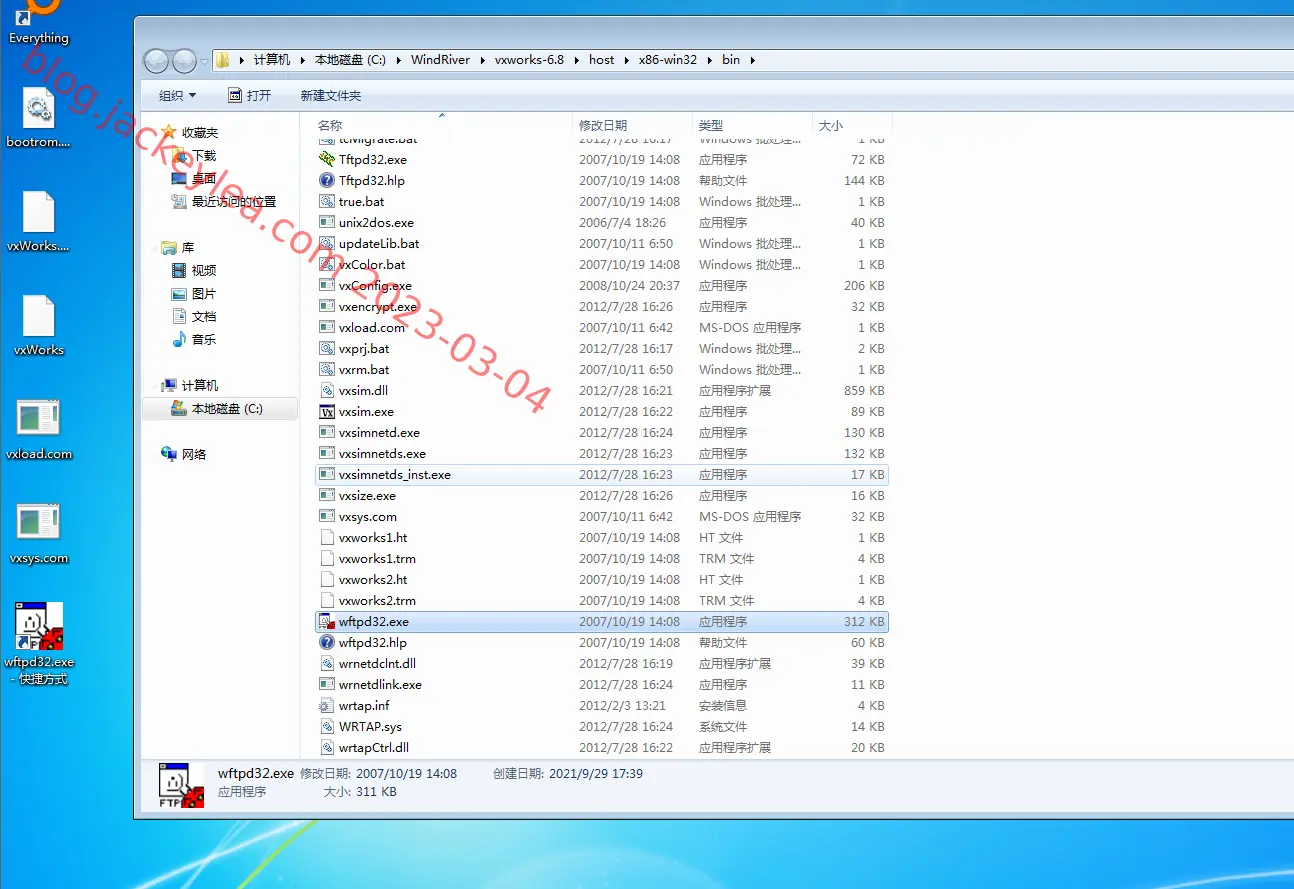Viewport: 1294px width, 889px height.
Task: Collapse the 库 tree node arrow
Action: click(x=153, y=248)
